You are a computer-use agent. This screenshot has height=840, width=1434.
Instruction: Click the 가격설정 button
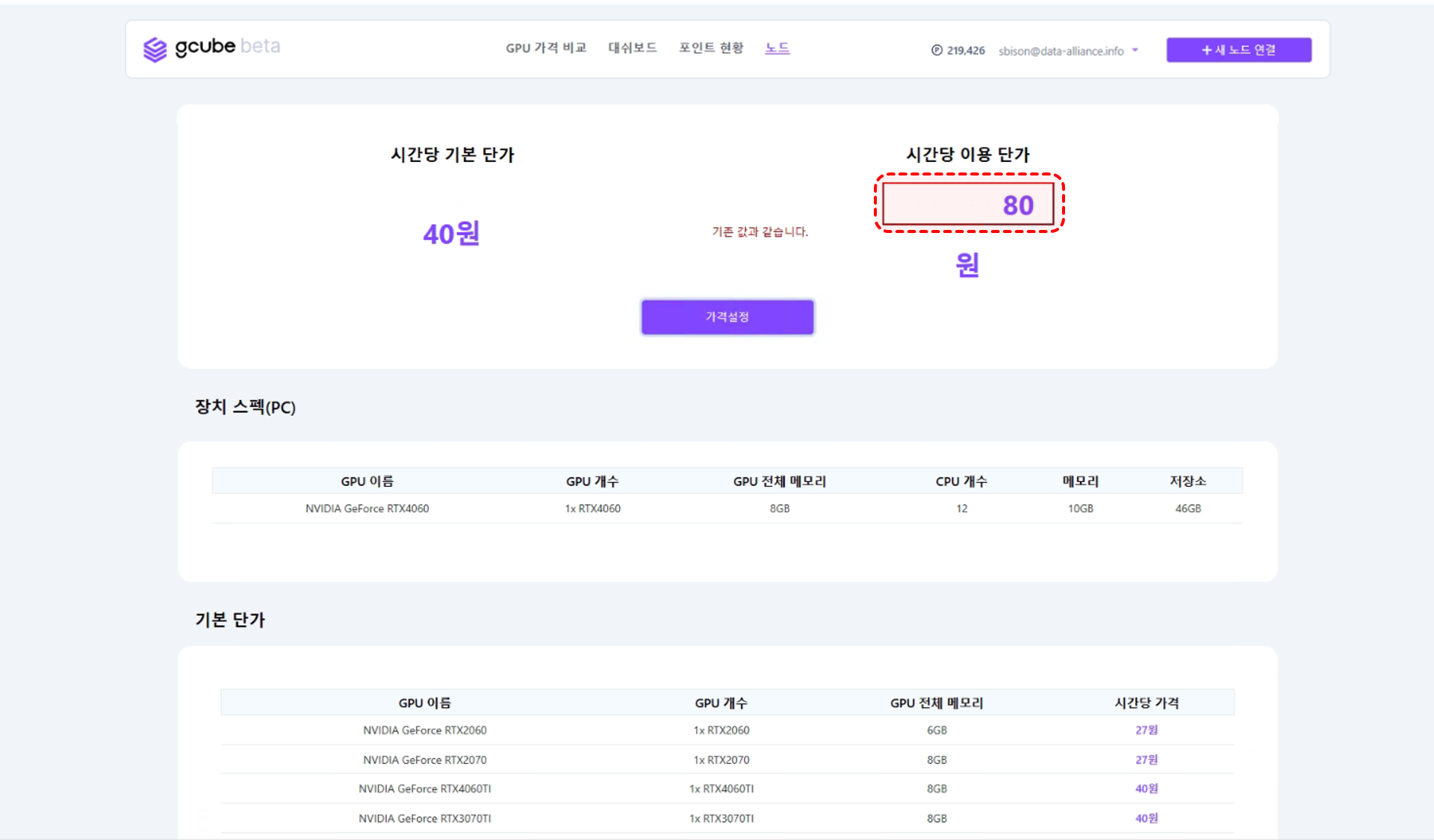click(727, 317)
